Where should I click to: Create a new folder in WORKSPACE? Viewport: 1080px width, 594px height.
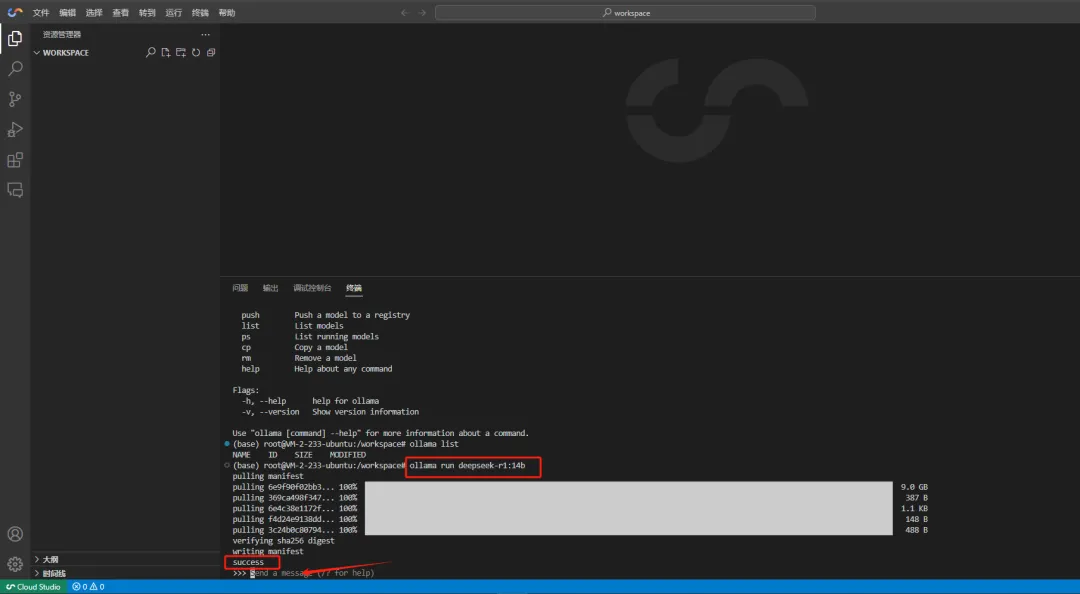pyautogui.click(x=180, y=52)
